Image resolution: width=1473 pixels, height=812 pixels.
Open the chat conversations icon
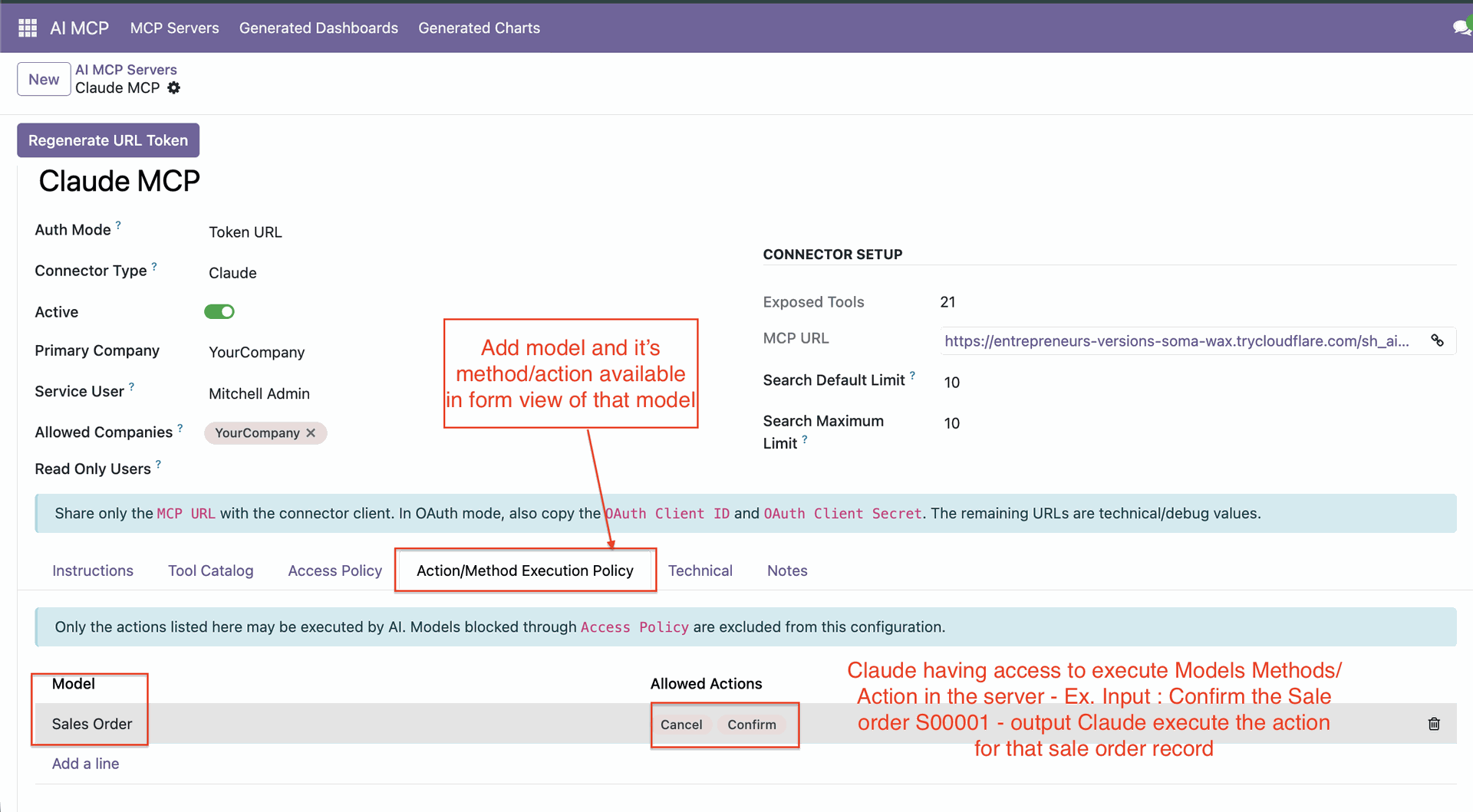click(x=1461, y=28)
